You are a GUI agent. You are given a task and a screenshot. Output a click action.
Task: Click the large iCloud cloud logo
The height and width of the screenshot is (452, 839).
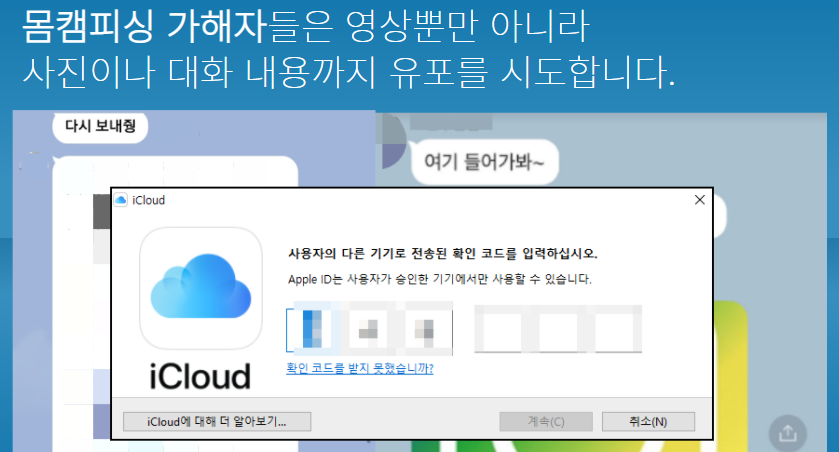coord(201,288)
